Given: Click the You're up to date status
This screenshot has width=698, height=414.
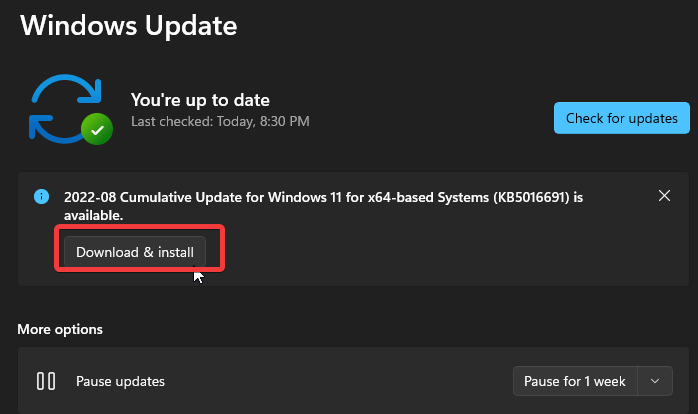Looking at the screenshot, I should (x=200, y=99).
